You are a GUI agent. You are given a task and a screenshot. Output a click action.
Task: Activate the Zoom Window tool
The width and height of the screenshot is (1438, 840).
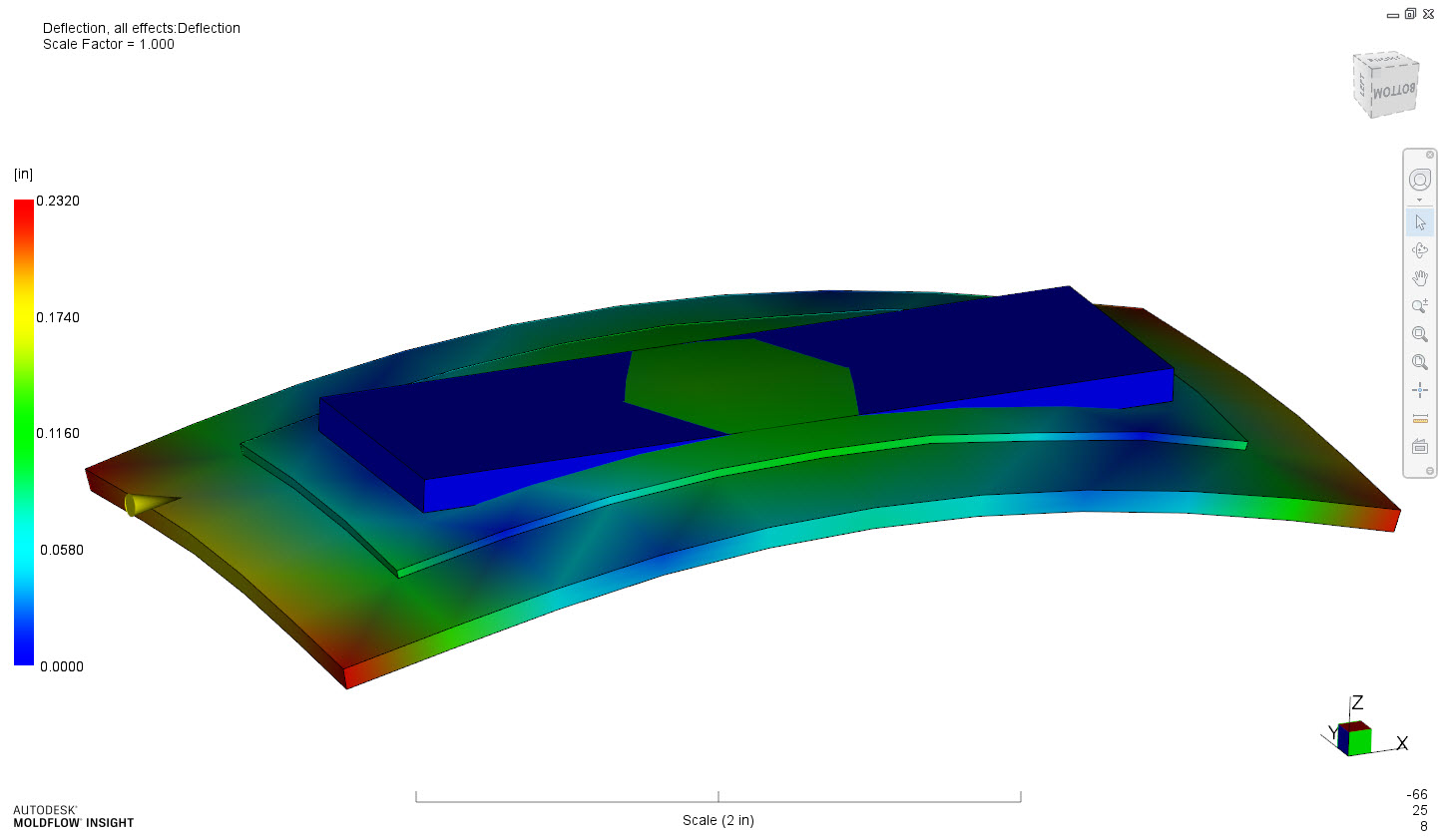pyautogui.click(x=1419, y=333)
